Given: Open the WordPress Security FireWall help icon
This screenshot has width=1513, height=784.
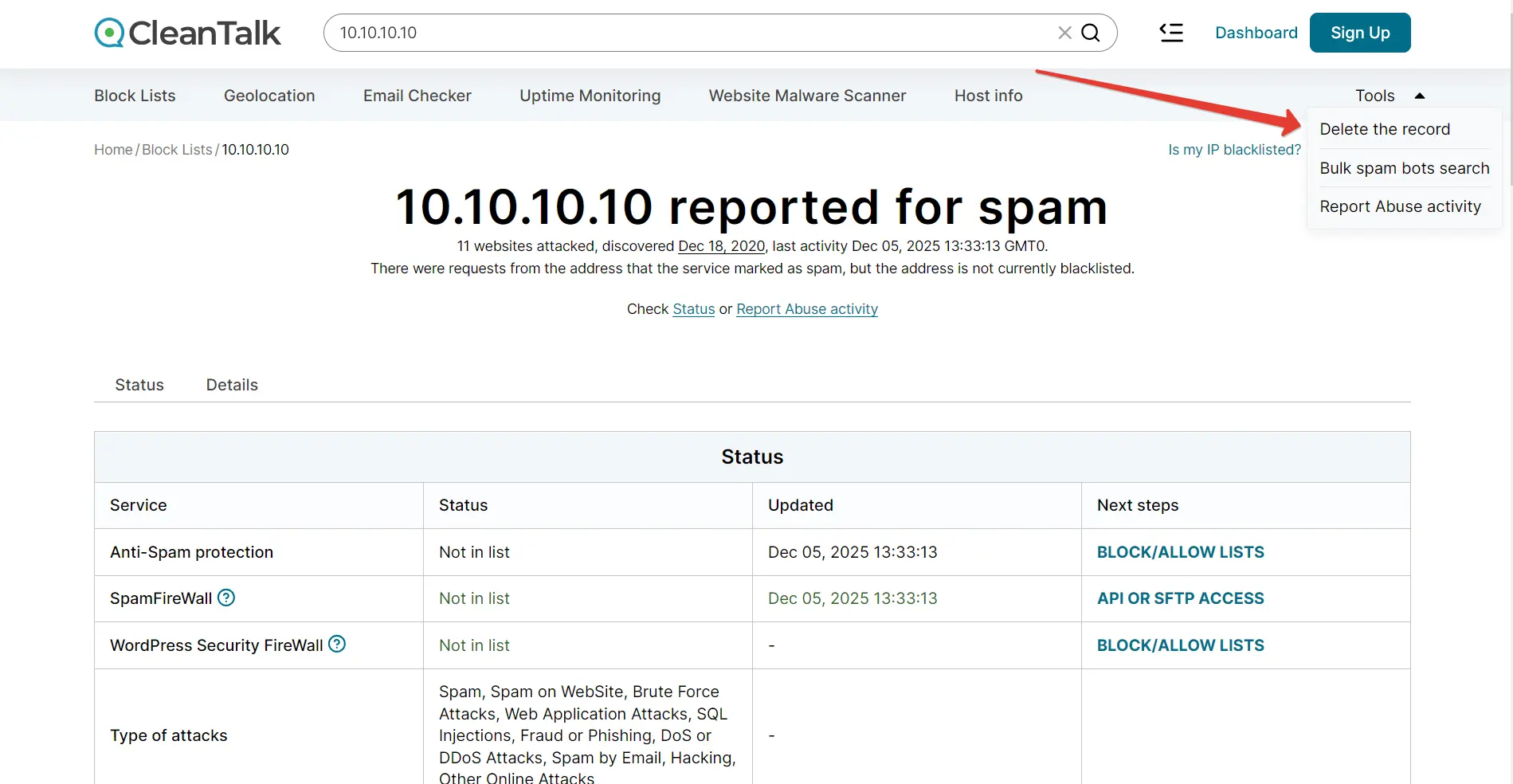Looking at the screenshot, I should (337, 645).
